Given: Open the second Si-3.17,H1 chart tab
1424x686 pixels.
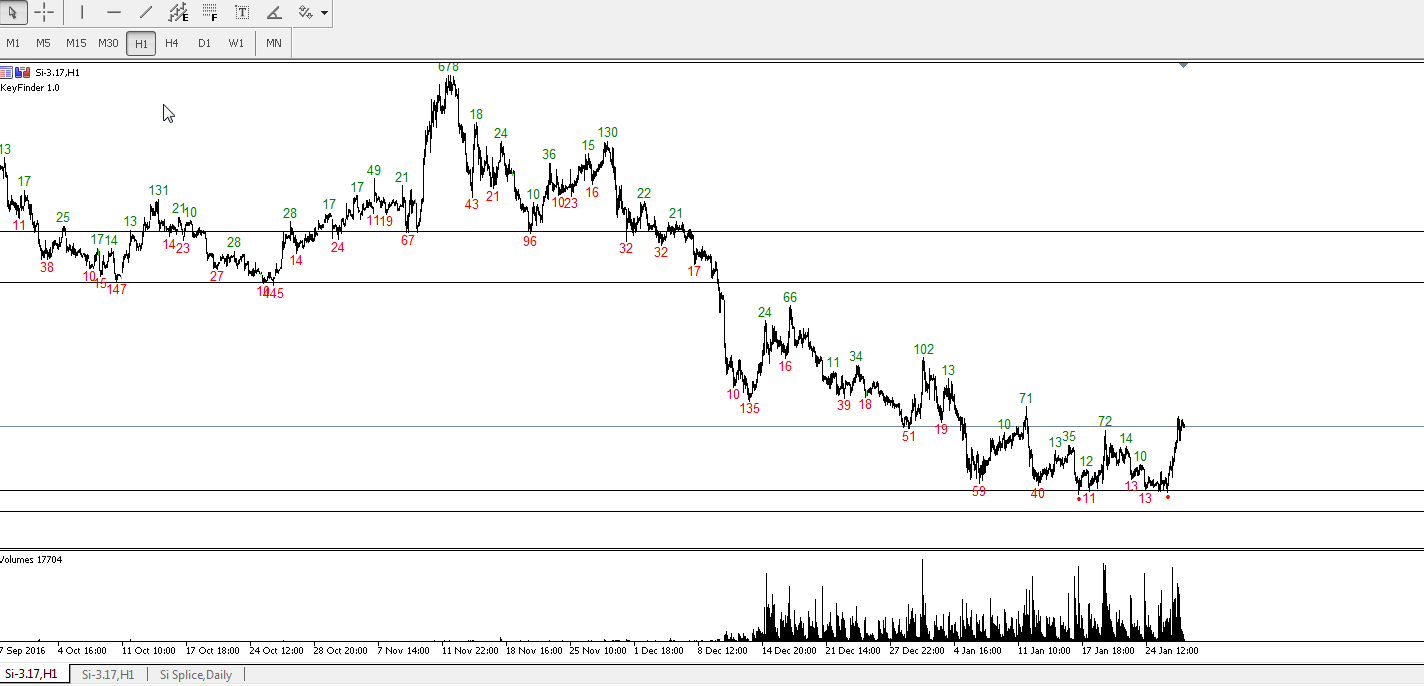Looking at the screenshot, I should 108,674.
